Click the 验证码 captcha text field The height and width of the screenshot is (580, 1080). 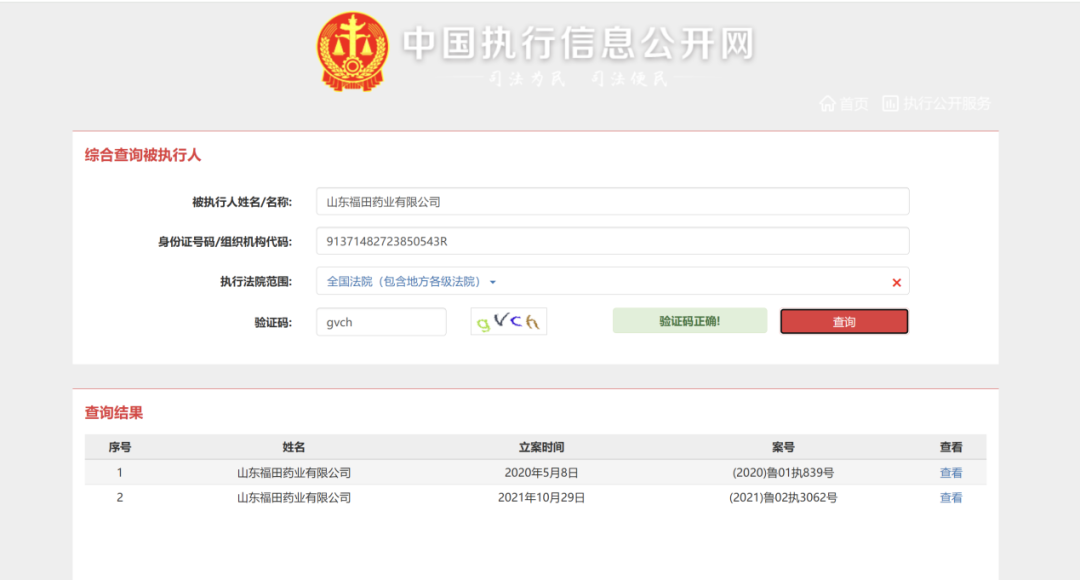381,322
